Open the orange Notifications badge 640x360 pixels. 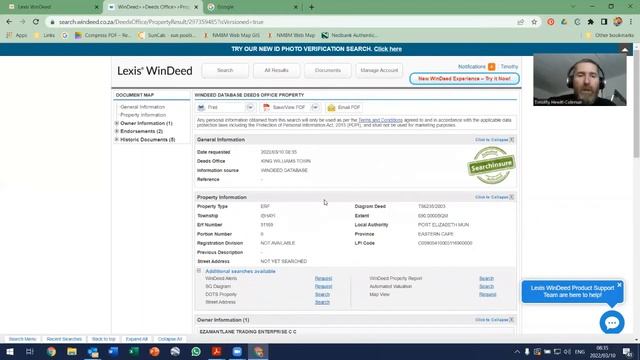click(x=491, y=67)
